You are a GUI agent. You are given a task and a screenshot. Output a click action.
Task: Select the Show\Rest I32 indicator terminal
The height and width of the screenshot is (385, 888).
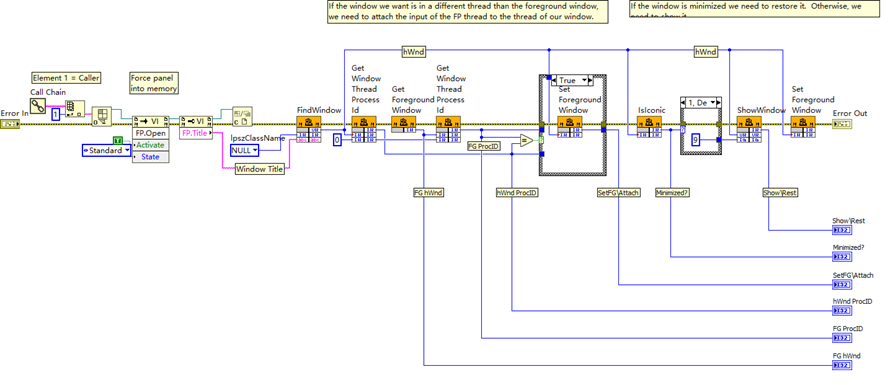click(x=841, y=230)
